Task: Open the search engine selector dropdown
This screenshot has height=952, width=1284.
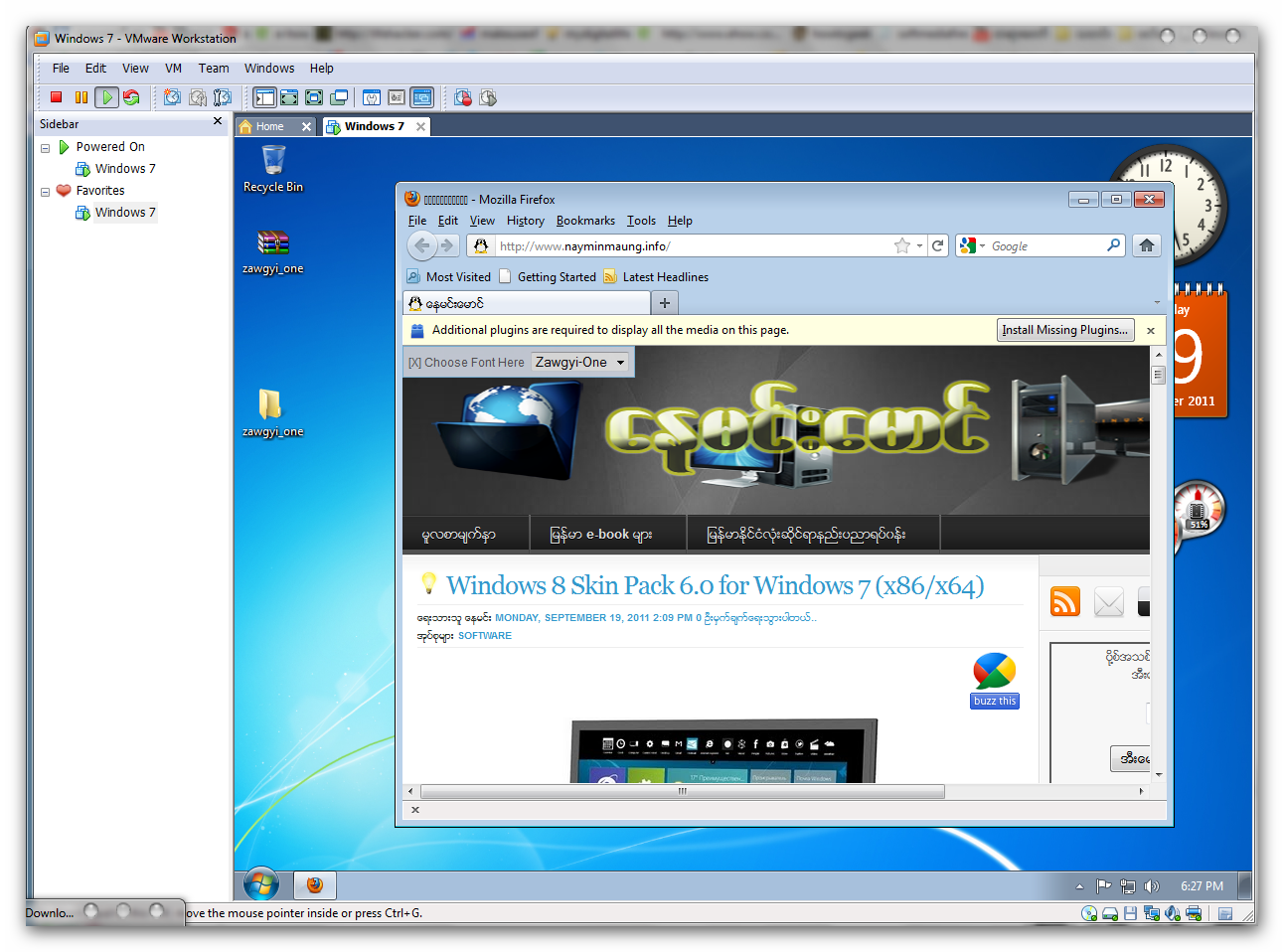Action: point(972,245)
